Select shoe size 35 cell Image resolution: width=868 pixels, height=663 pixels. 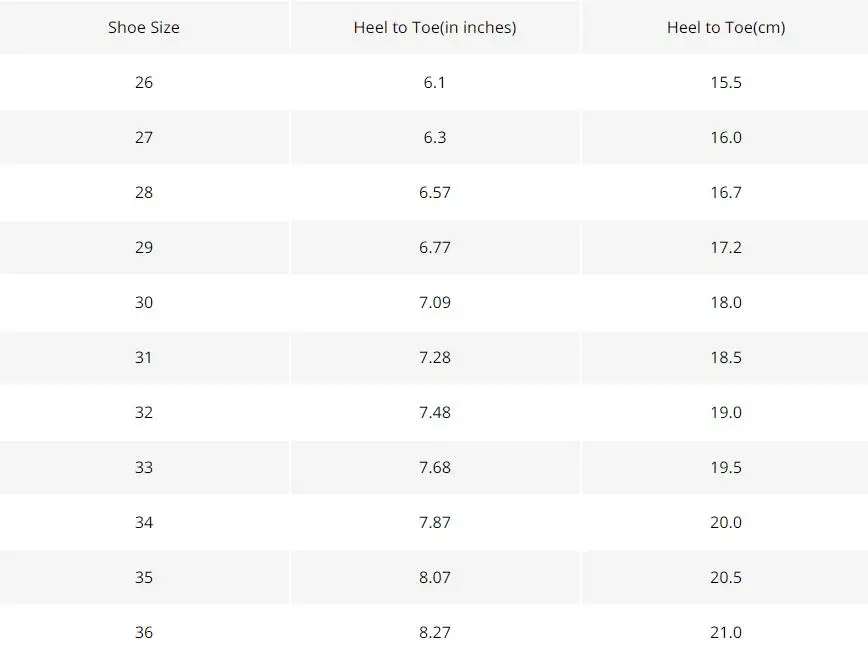144,577
